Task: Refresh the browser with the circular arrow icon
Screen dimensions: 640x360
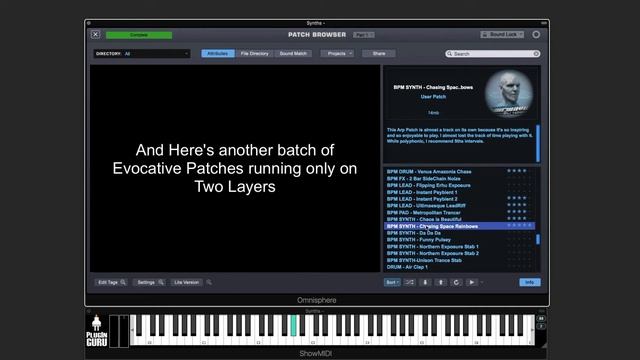Action: click(456, 282)
